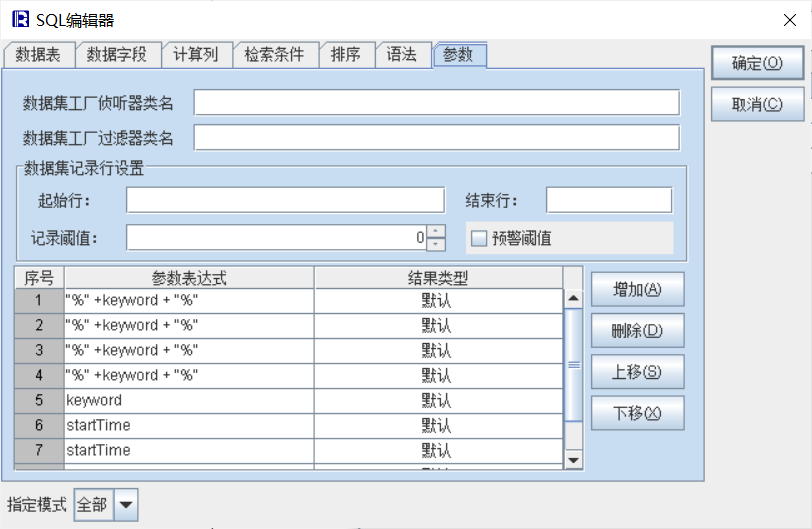Click 默认 result type in row 3

click(x=438, y=350)
